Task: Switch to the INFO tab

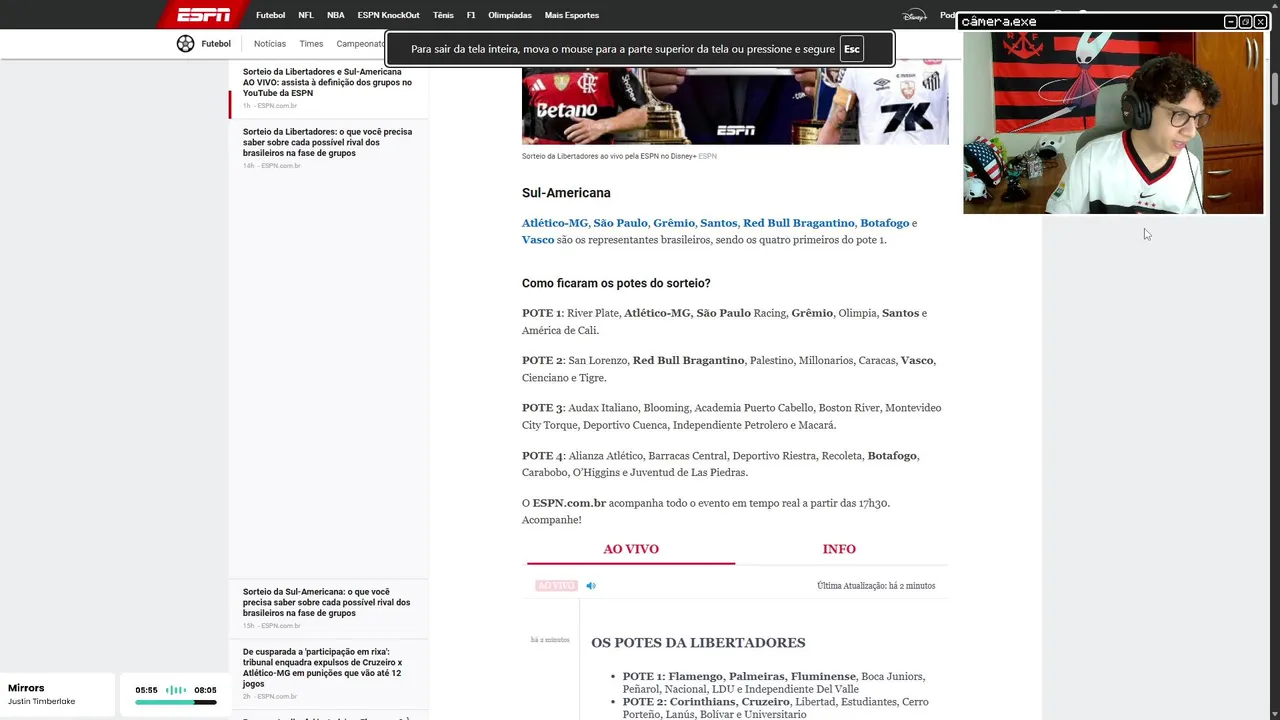Action: click(839, 549)
